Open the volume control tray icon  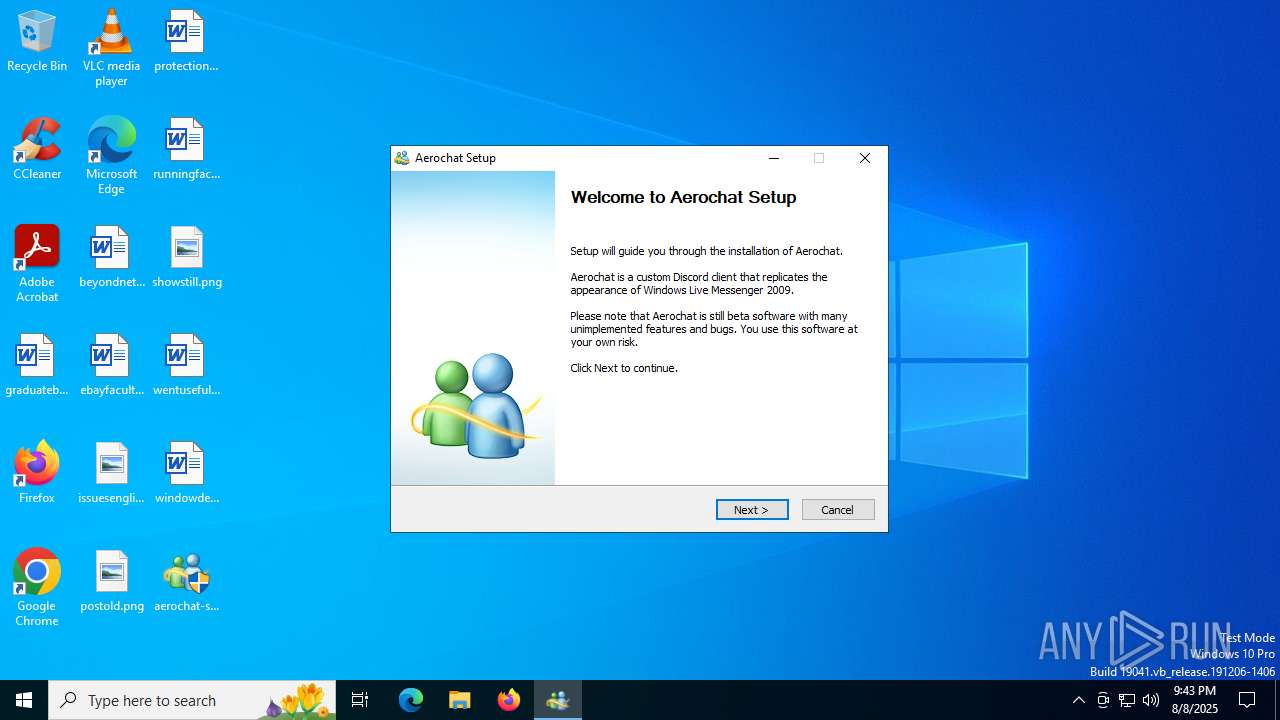coord(1151,700)
